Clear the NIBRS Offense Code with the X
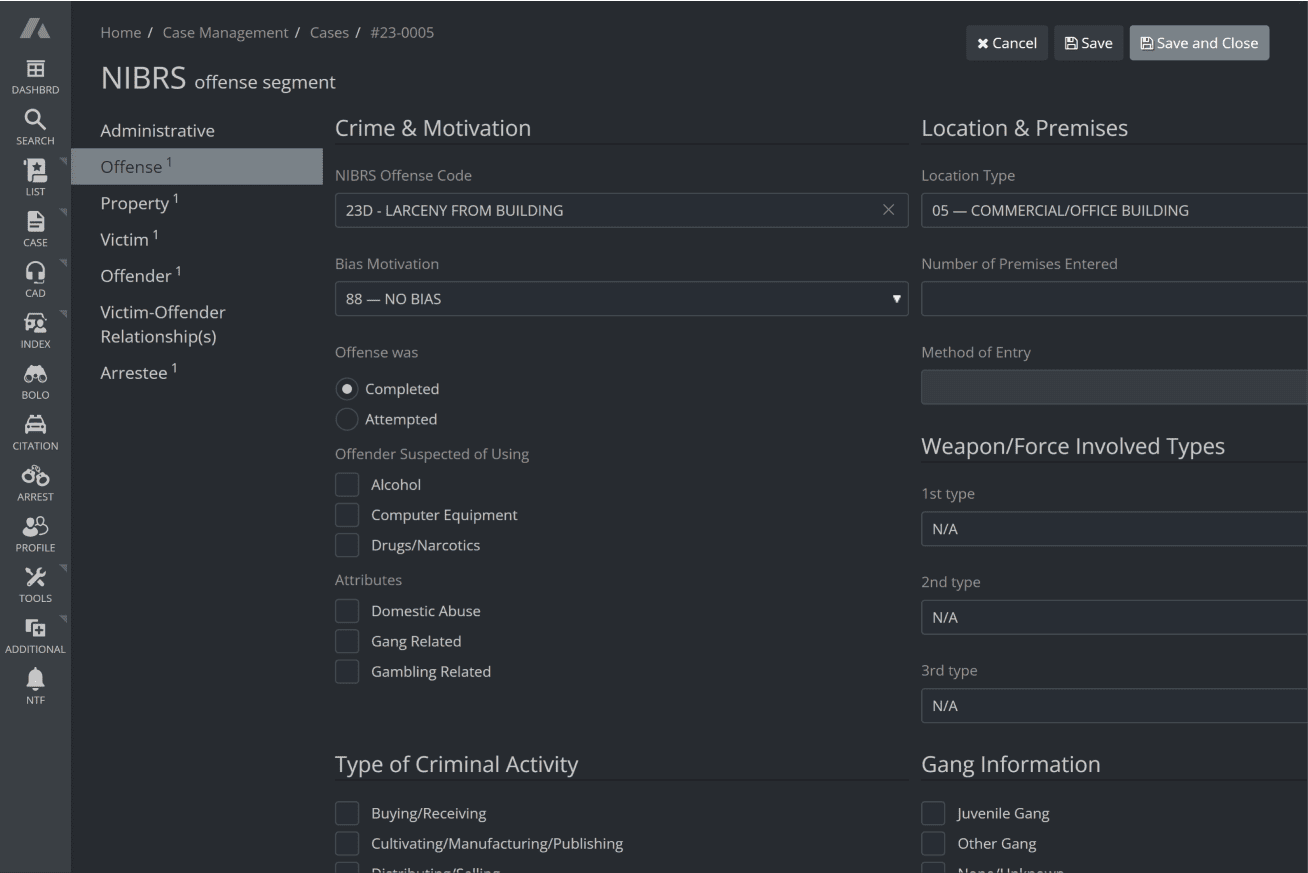Screen dimensions: 1308x873 tap(888, 210)
